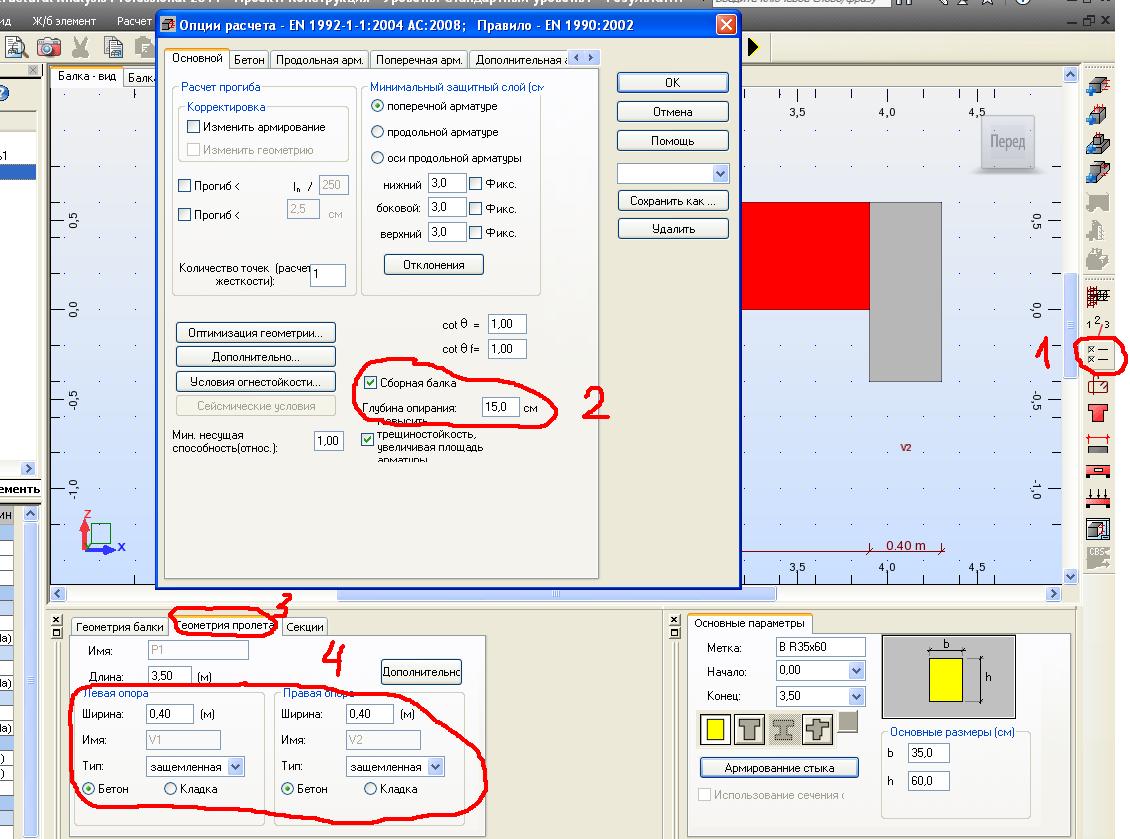Check 'Фикс.' for верхний cover
Viewport: 1130px width, 839px height.
[x=476, y=232]
